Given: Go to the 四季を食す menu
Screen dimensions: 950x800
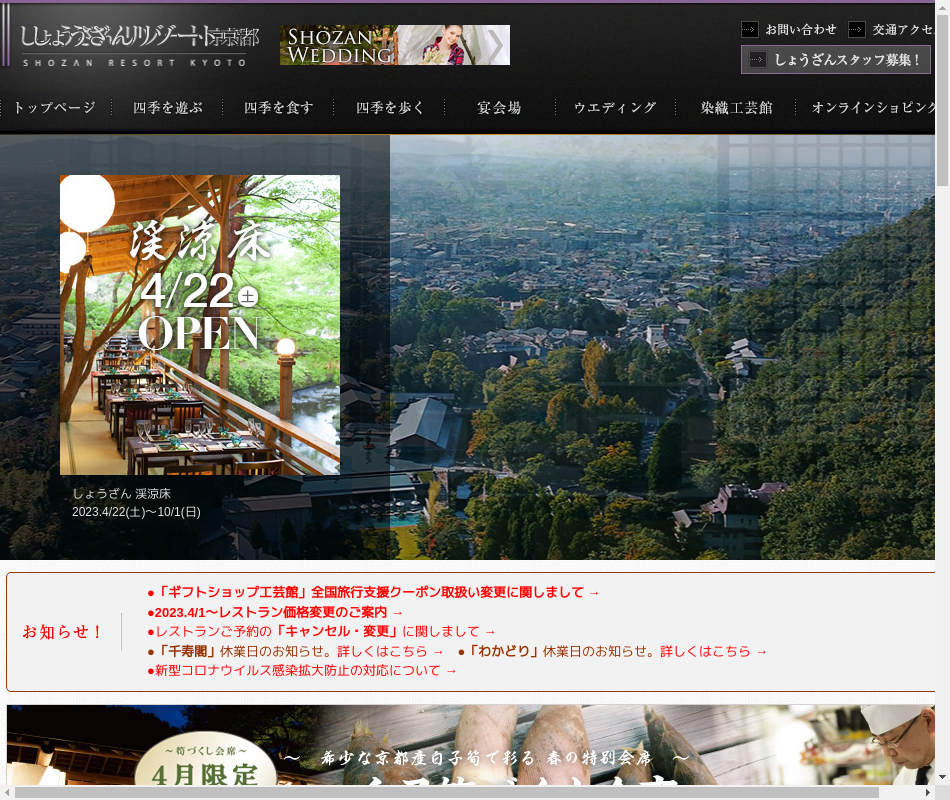Looking at the screenshot, I should point(279,108).
